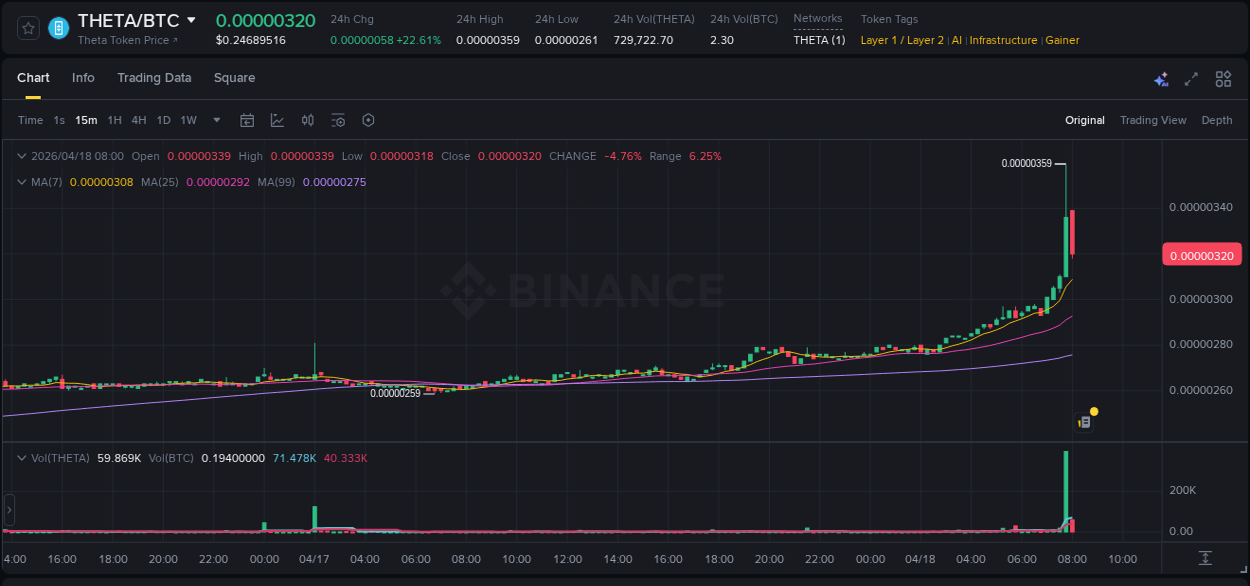Click the current price tag 0.00000320 on axis

click(1202, 255)
